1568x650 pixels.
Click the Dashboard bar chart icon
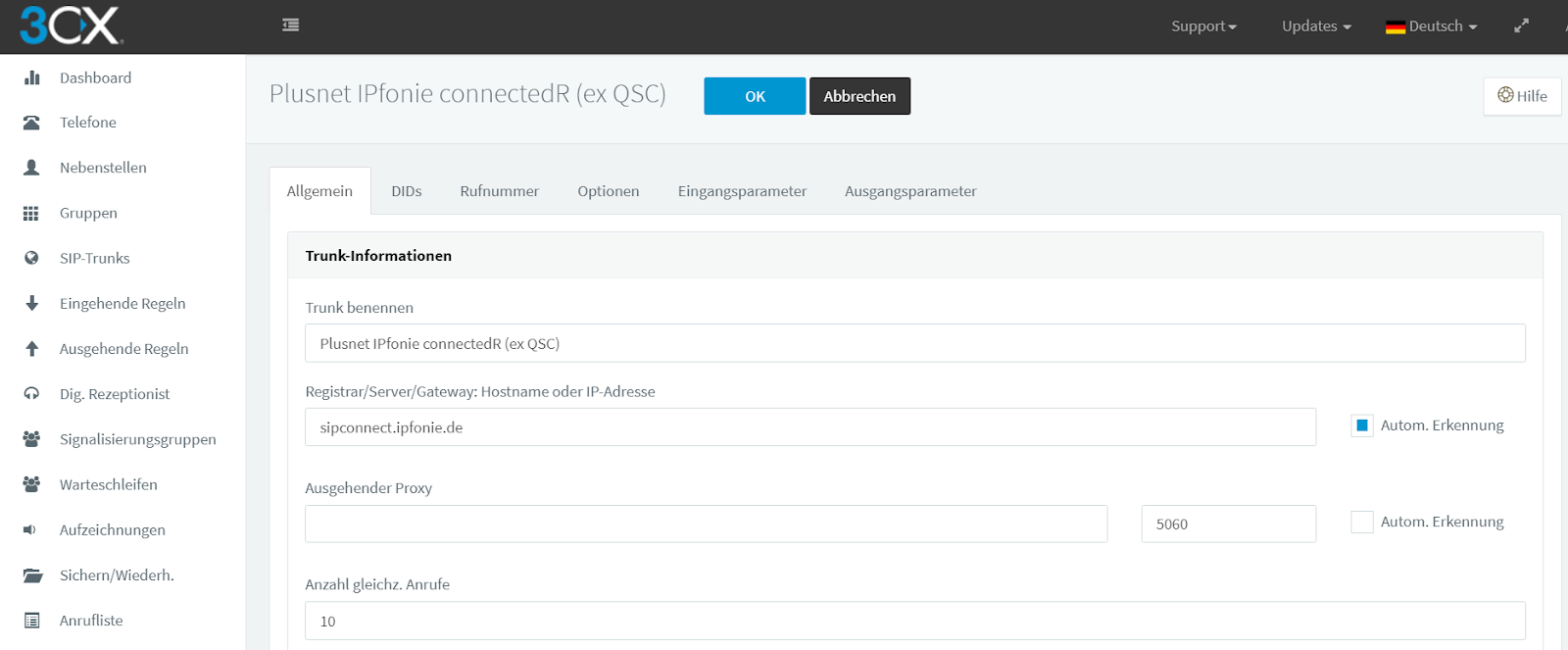(x=31, y=77)
